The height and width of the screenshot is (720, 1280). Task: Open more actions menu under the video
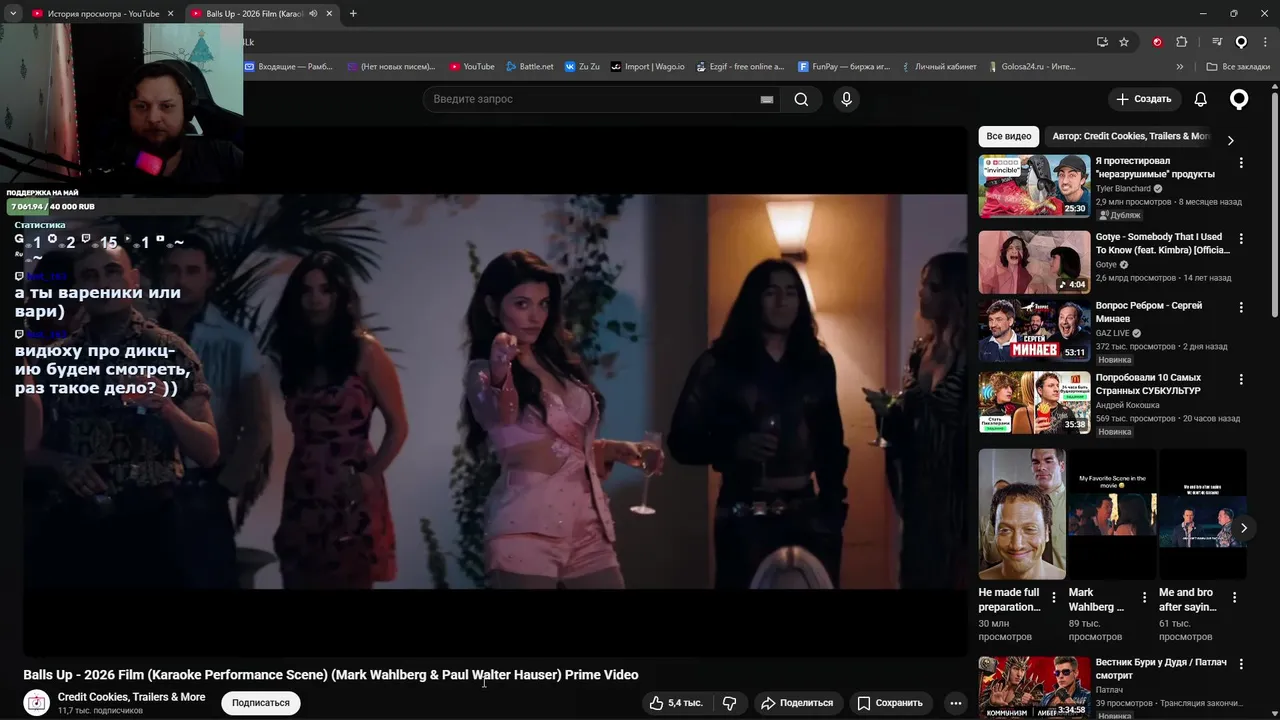point(955,703)
